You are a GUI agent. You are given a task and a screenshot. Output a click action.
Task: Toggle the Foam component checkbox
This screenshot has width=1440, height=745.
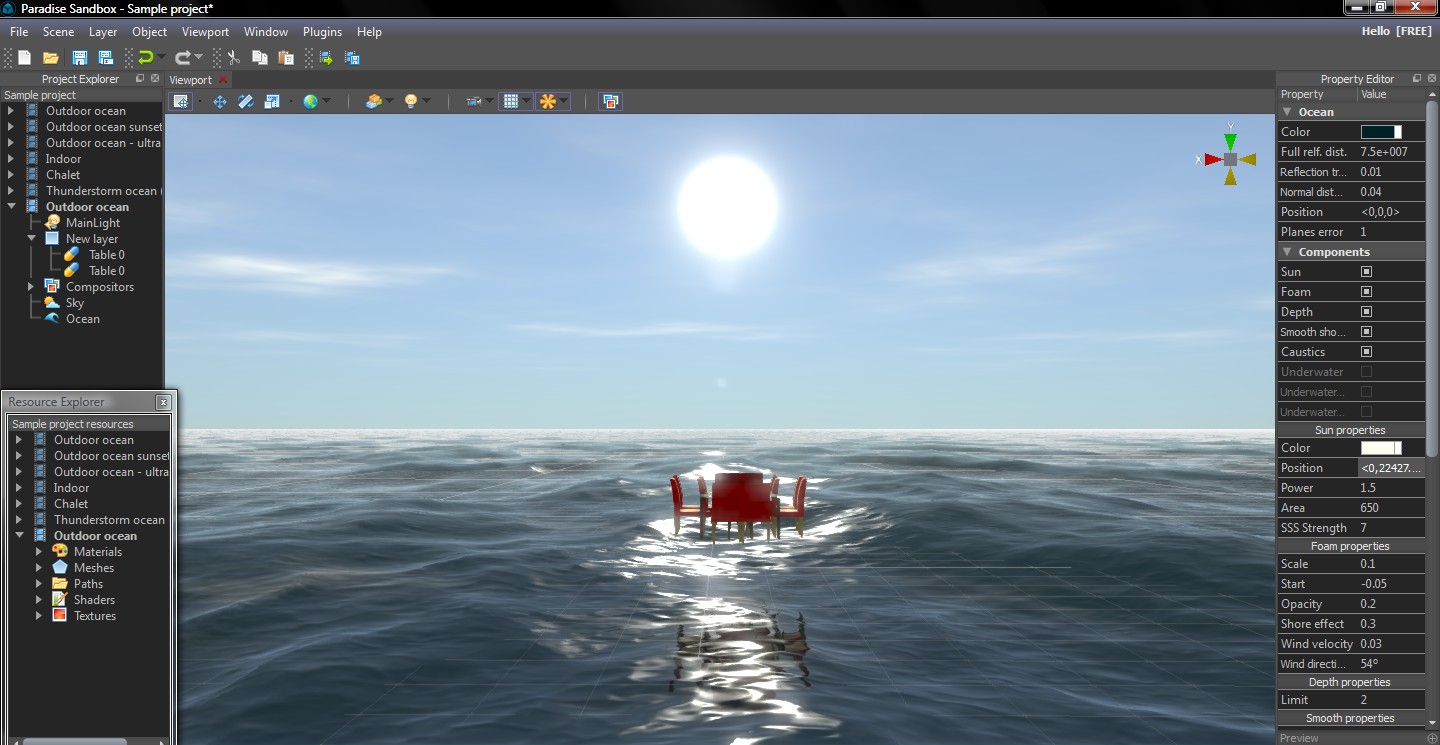pos(1366,292)
